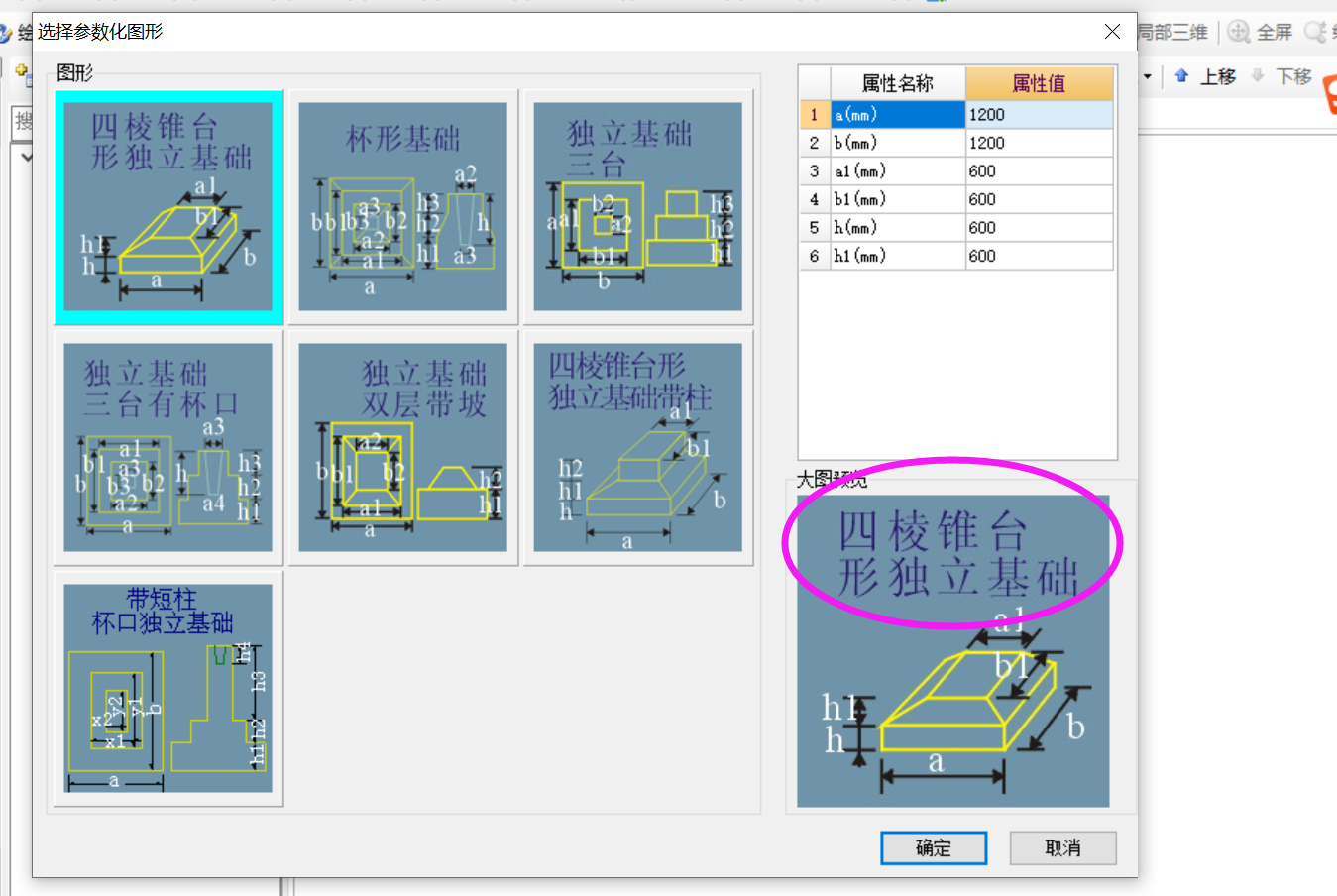Pick the 独立基础三台有杯口 thumbnail
The height and width of the screenshot is (896, 1337).
point(168,448)
